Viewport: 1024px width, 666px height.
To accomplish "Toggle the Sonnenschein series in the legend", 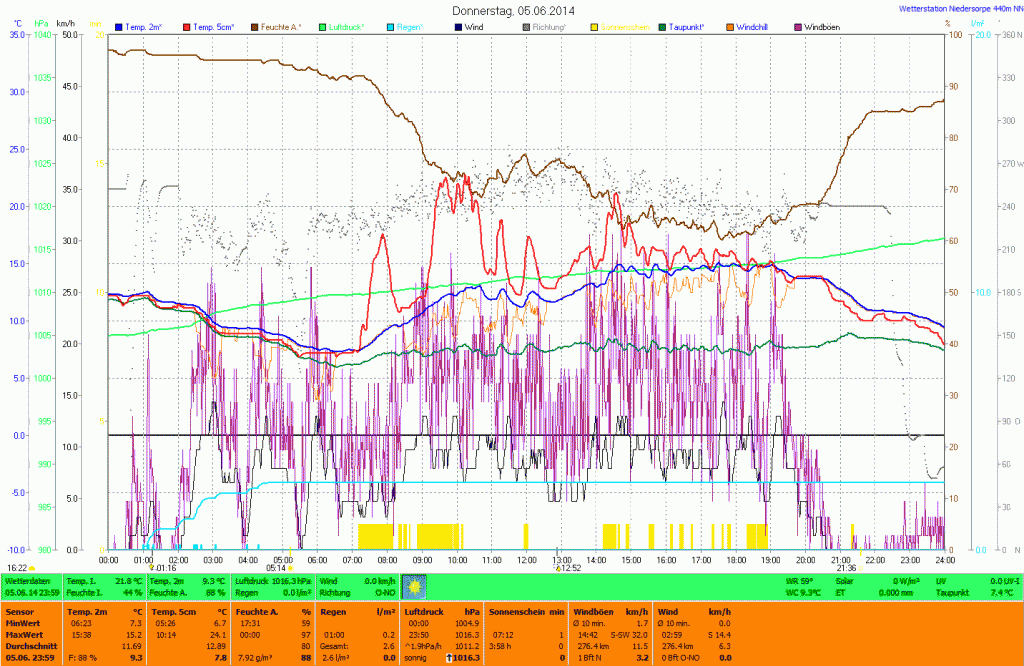I will pos(625,27).
